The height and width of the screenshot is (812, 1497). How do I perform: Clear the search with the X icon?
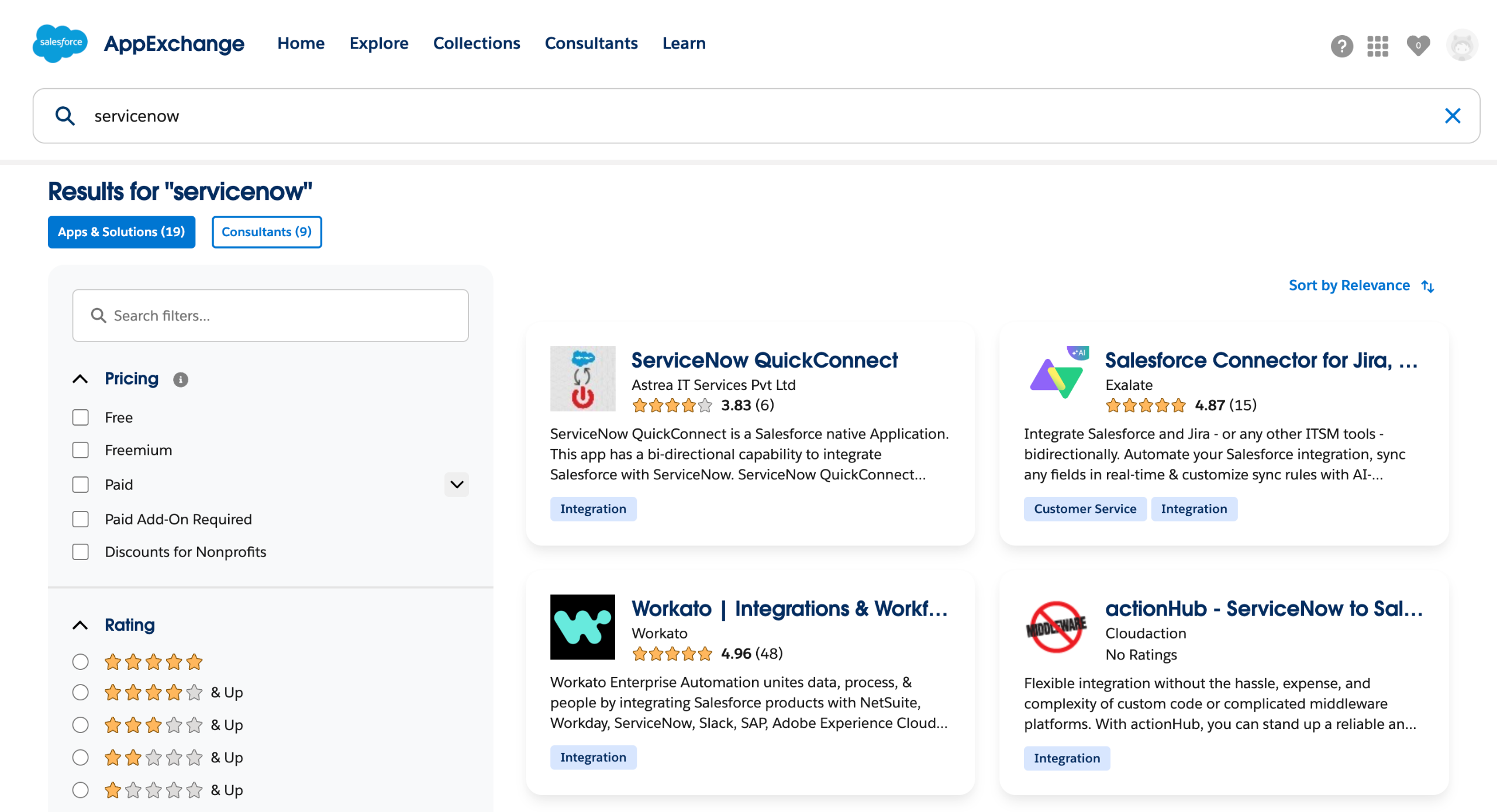[1452, 116]
